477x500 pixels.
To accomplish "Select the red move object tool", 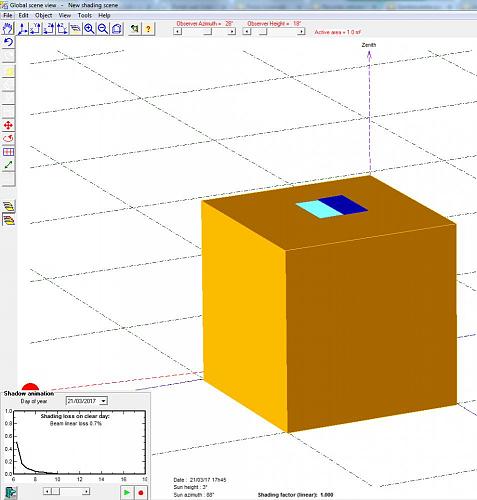I will (x=9, y=125).
